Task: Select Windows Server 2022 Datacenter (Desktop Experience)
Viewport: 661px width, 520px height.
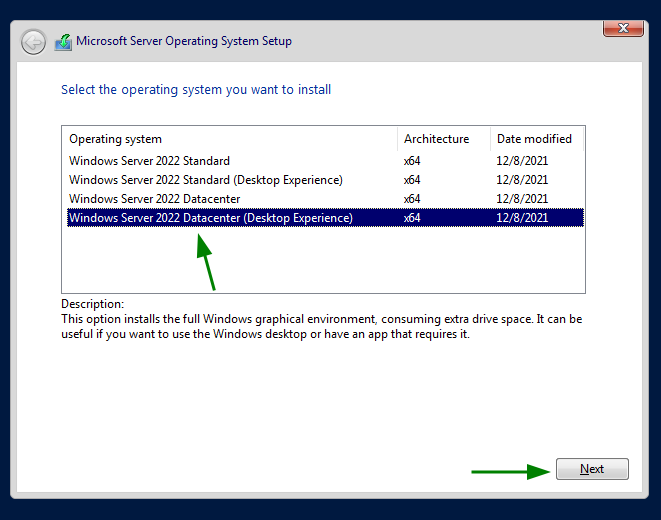Action: [x=325, y=218]
